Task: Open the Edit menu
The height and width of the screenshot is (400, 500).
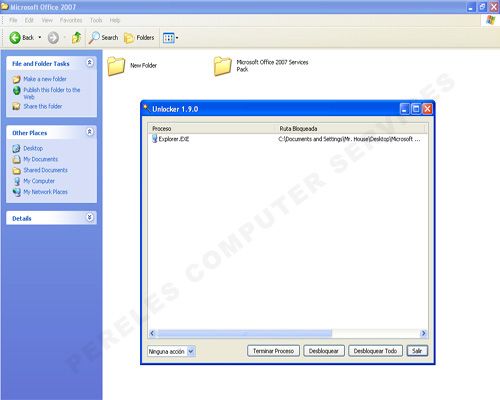Action: click(29, 20)
